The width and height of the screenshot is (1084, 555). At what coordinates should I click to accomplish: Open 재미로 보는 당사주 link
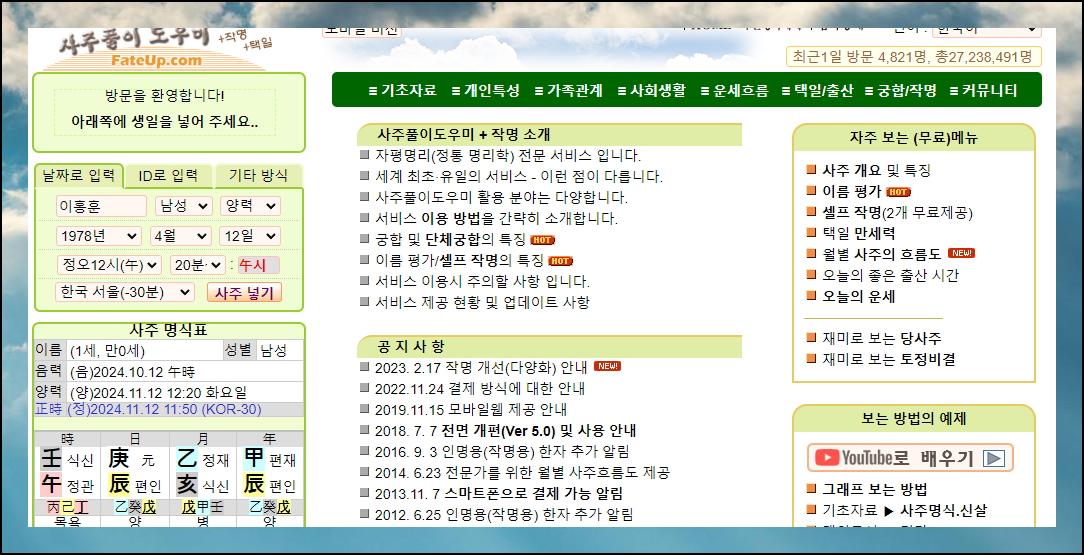pyautogui.click(x=881, y=339)
